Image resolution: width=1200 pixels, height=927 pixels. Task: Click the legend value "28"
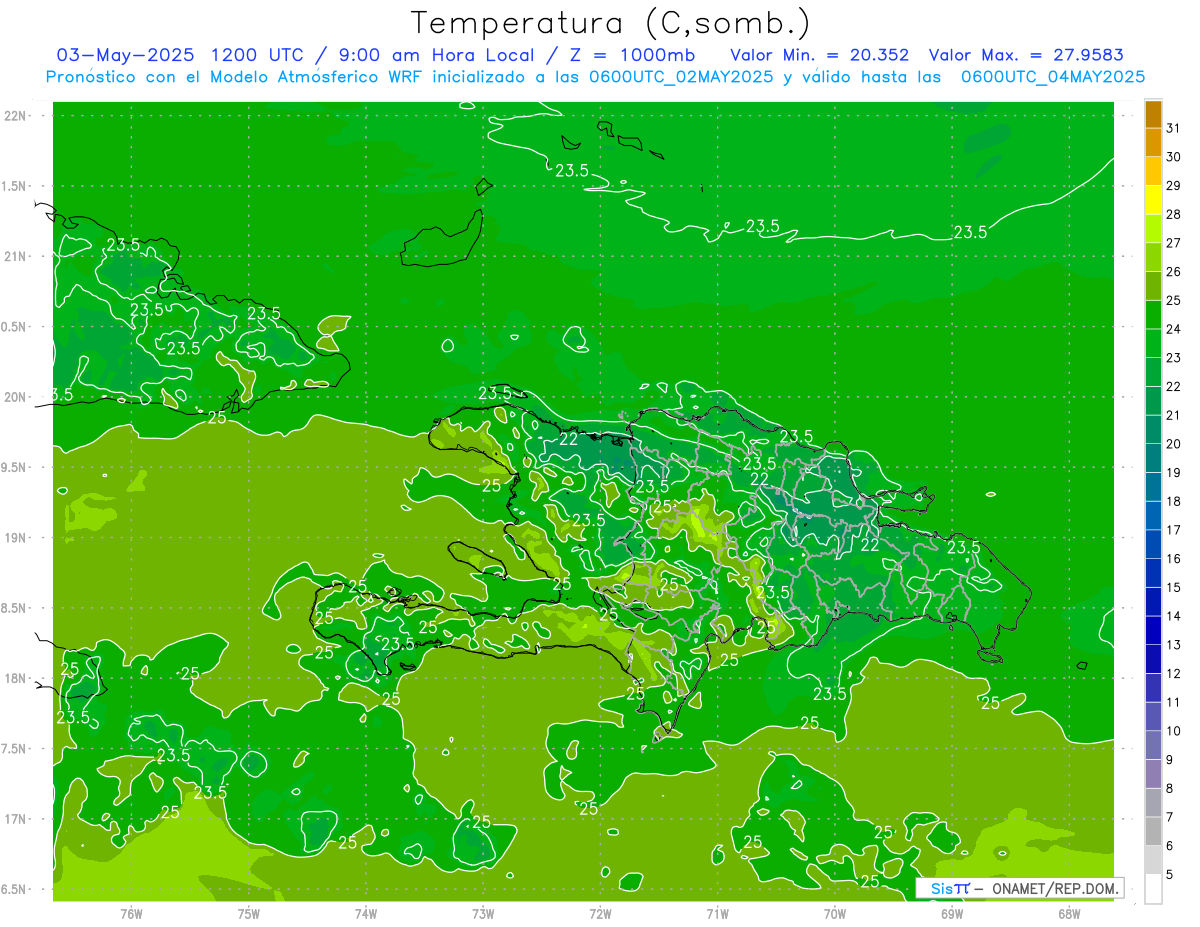pos(1173,214)
